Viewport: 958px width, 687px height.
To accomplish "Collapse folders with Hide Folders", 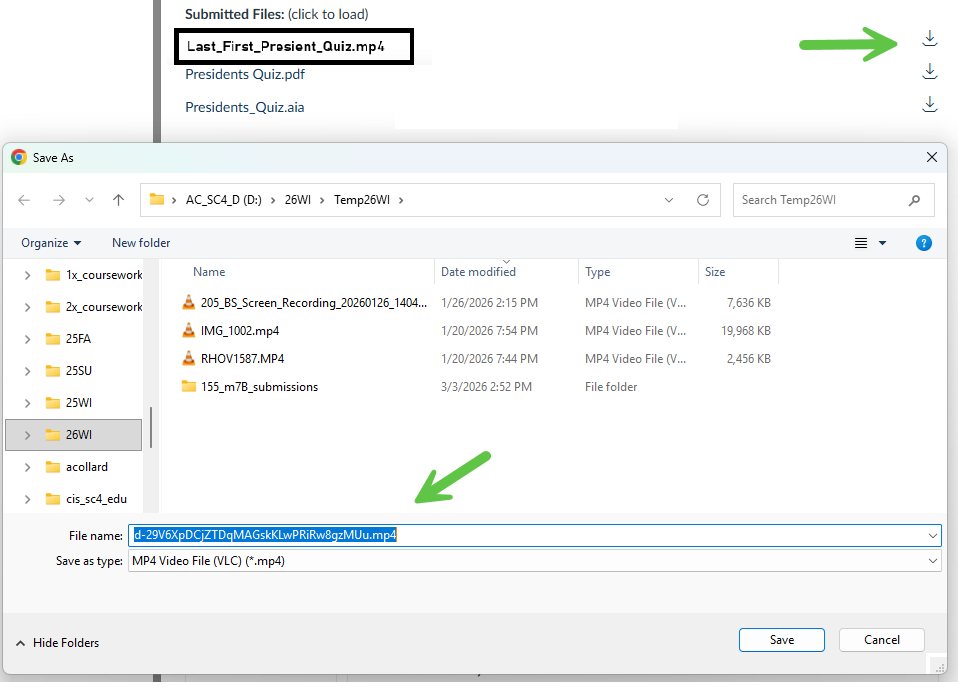I will pos(57,643).
